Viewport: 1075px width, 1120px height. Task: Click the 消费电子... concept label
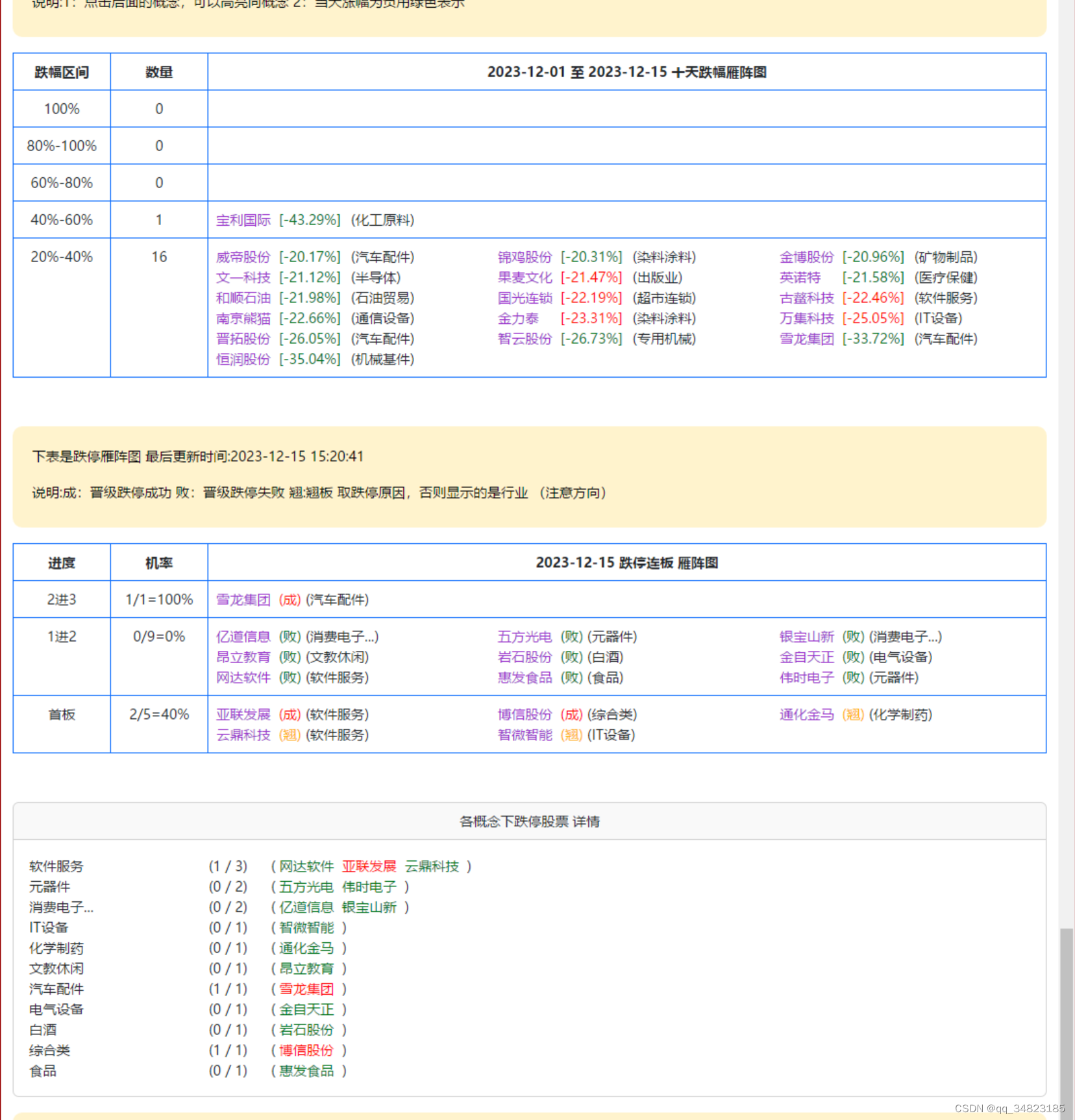tap(61, 907)
